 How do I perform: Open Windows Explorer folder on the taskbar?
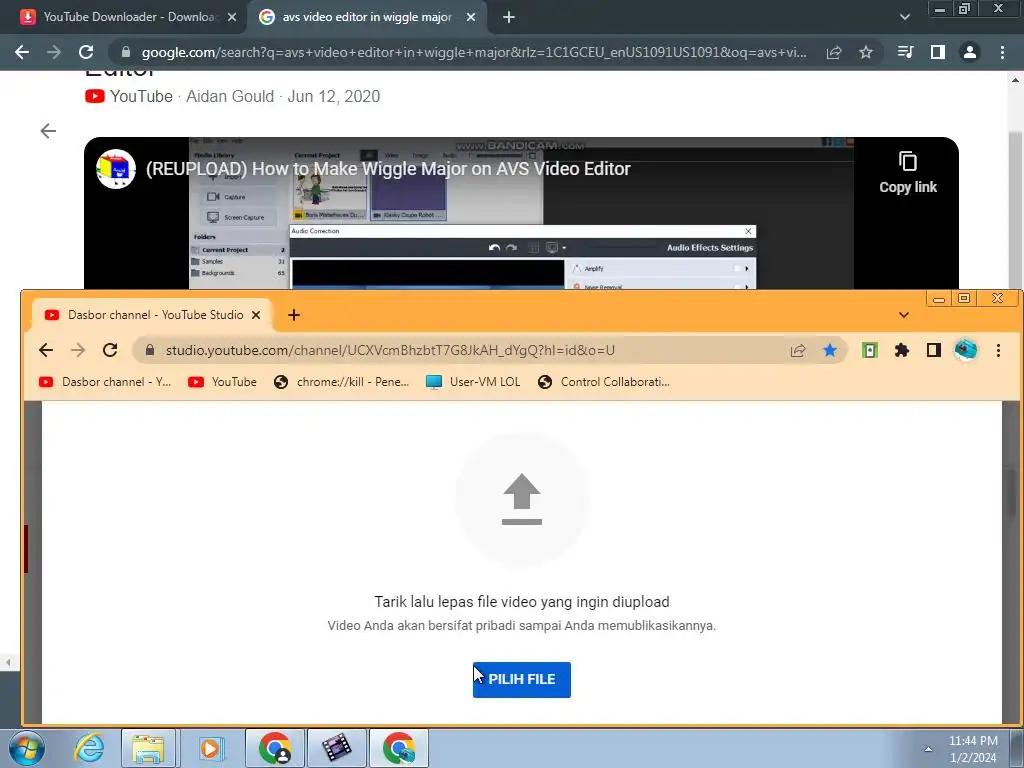tap(148, 748)
